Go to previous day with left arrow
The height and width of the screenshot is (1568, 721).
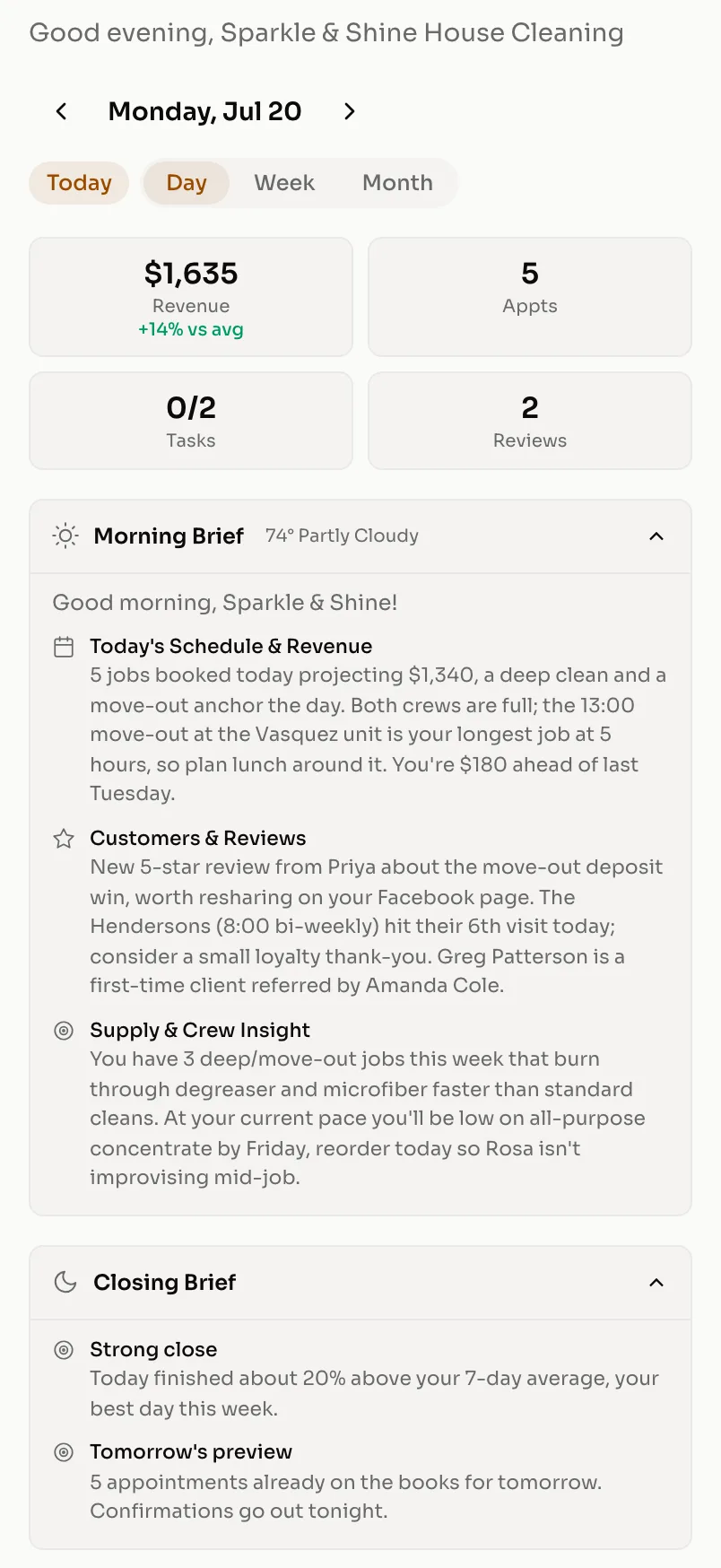(x=61, y=111)
